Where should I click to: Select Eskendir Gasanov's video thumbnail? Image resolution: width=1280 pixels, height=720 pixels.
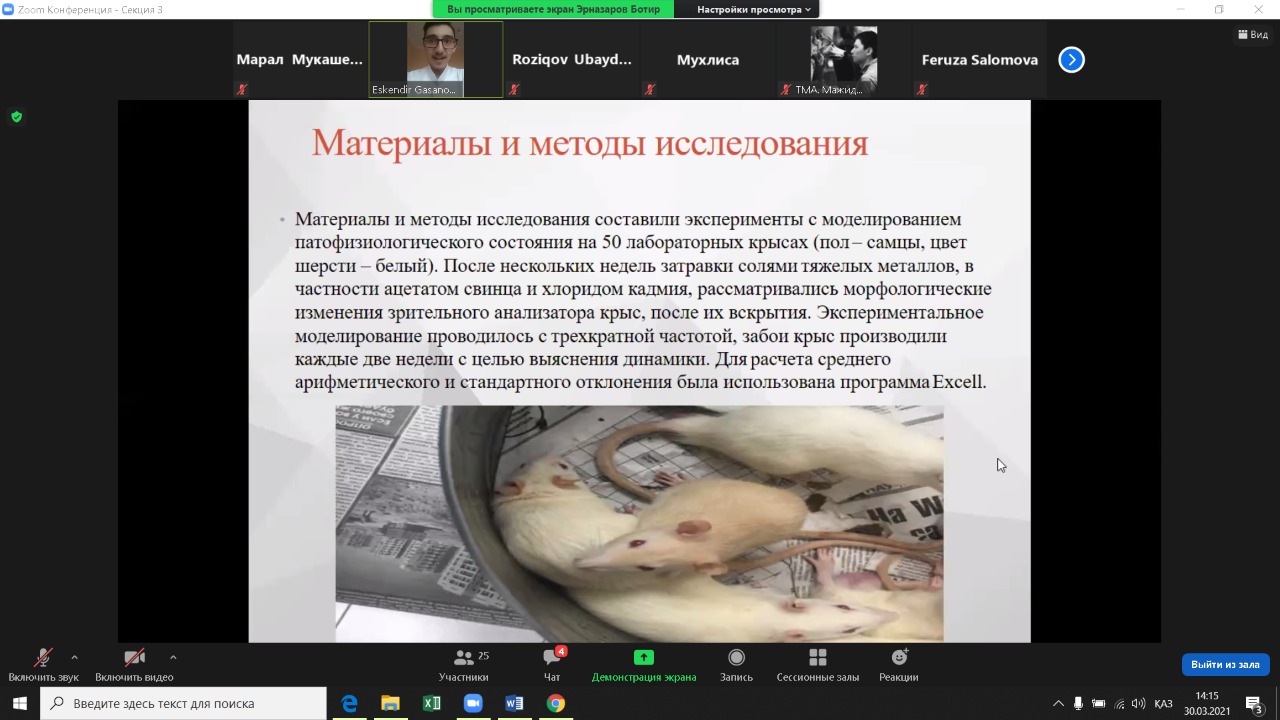[x=436, y=59]
